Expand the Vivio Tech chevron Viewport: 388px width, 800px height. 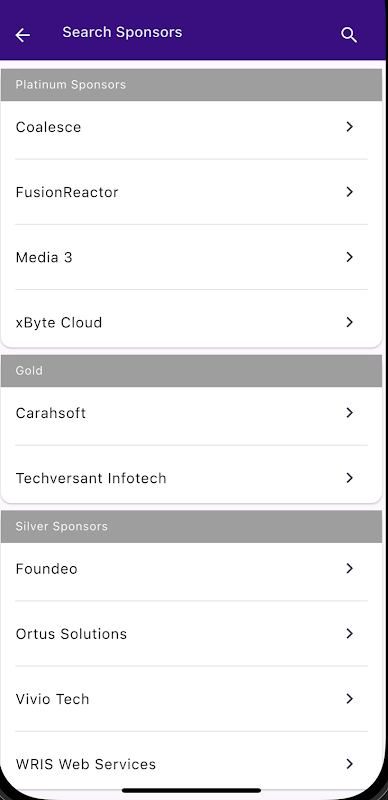tap(350, 699)
